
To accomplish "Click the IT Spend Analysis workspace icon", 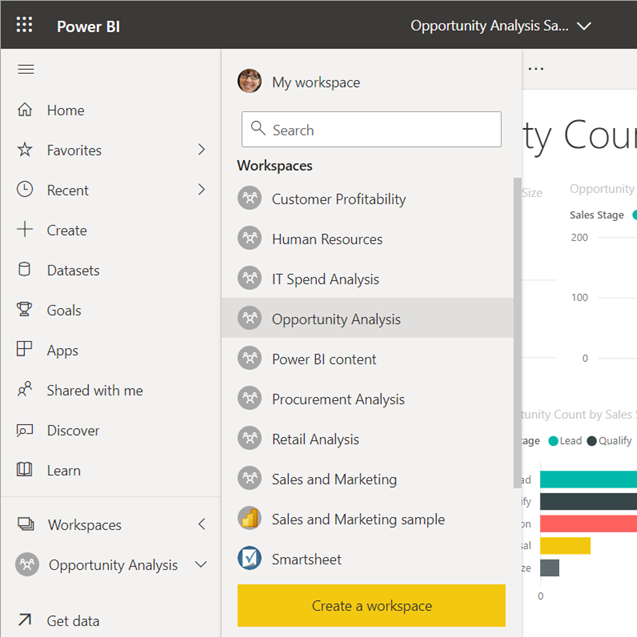I will [249, 278].
